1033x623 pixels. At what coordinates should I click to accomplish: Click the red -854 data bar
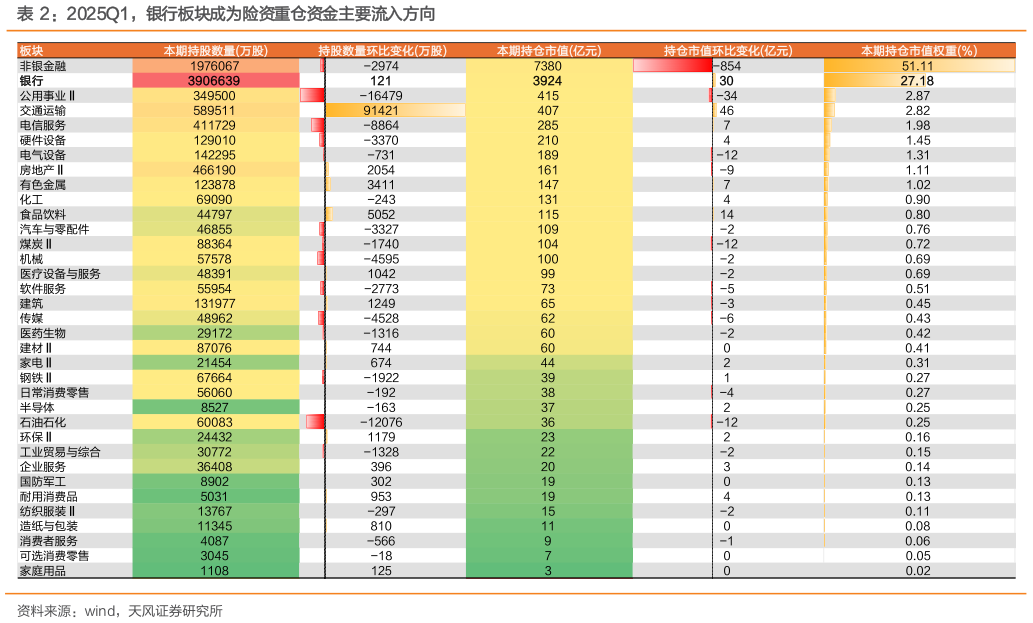coord(673,65)
